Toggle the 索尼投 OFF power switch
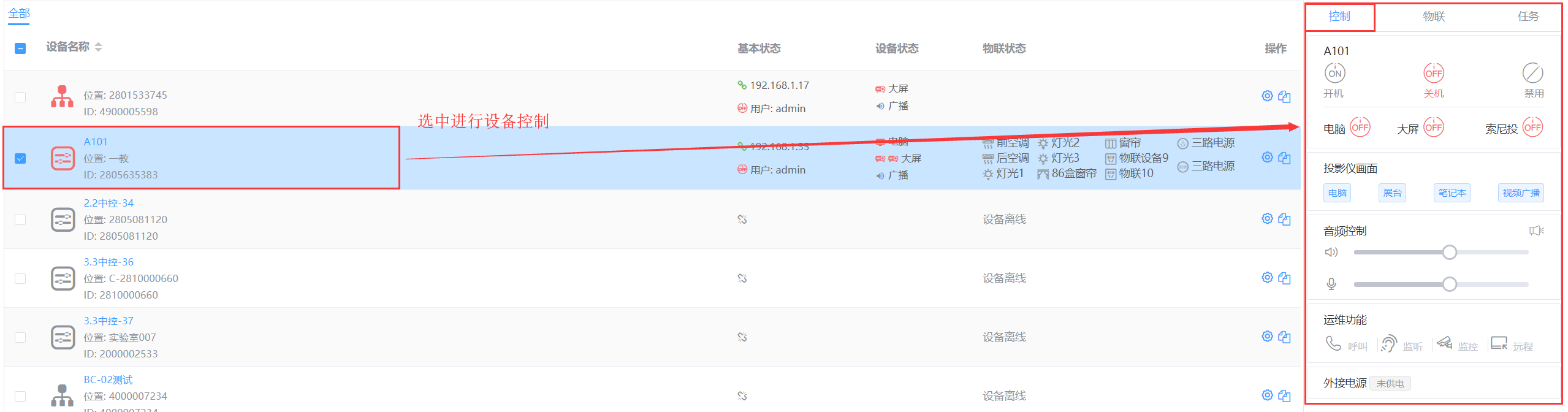Image resolution: width=1568 pixels, height=412 pixels. [1532, 128]
